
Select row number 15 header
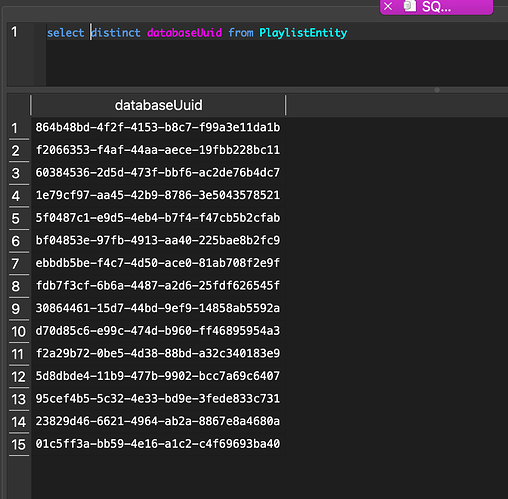[x=18, y=445]
